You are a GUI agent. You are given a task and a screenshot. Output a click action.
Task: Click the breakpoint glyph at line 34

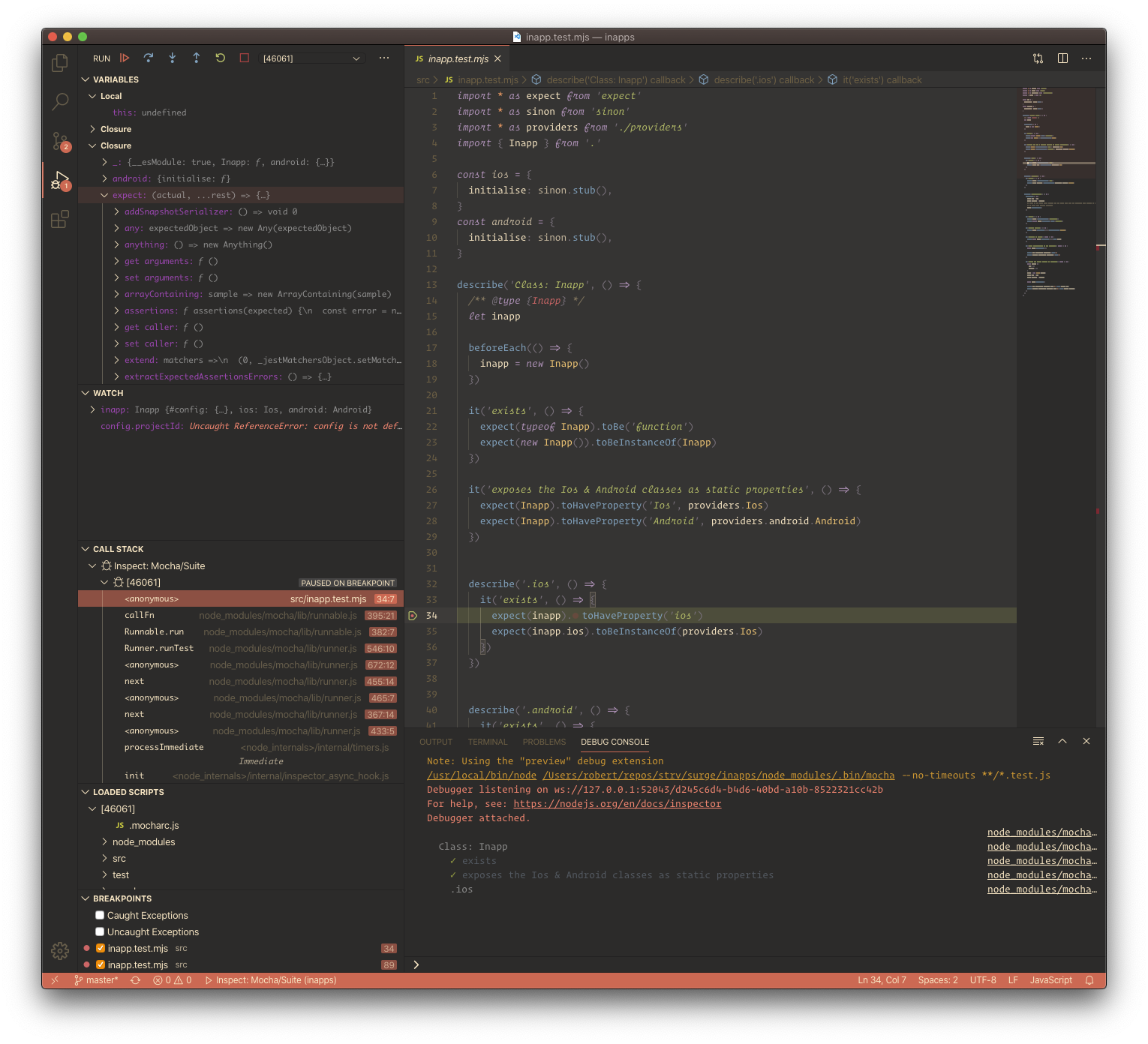click(413, 616)
